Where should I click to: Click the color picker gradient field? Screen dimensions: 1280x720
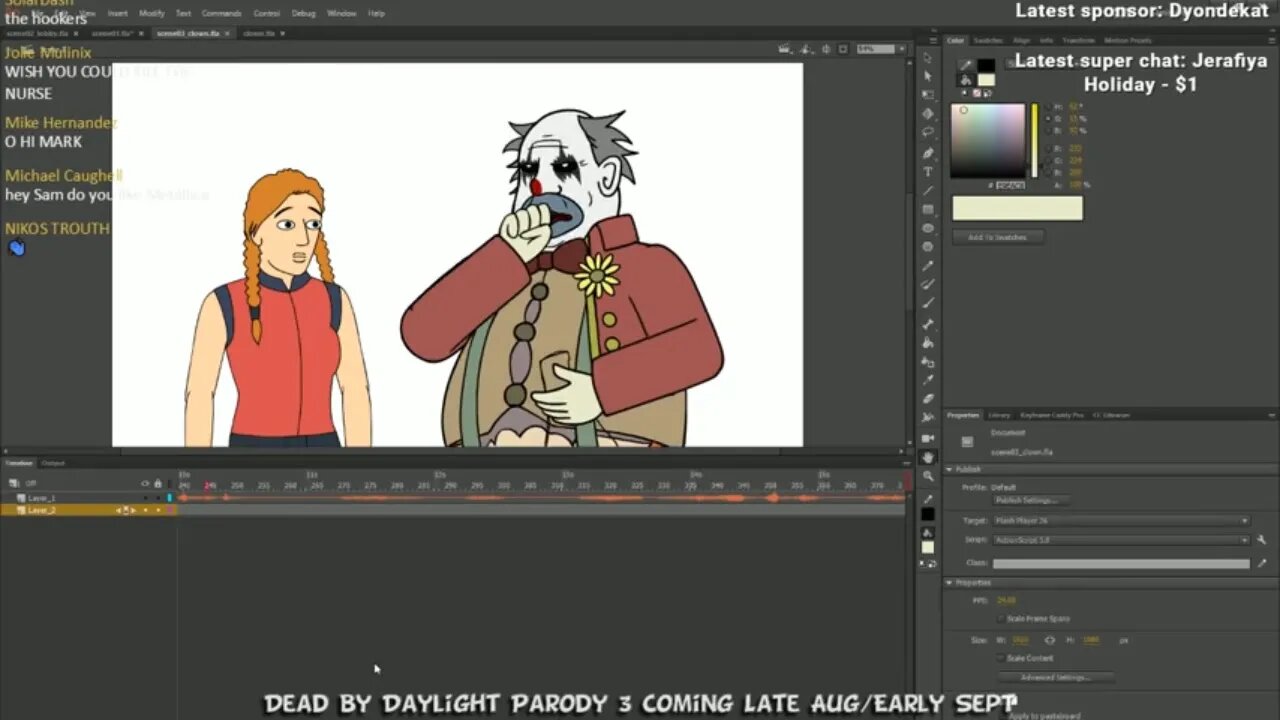pos(988,140)
